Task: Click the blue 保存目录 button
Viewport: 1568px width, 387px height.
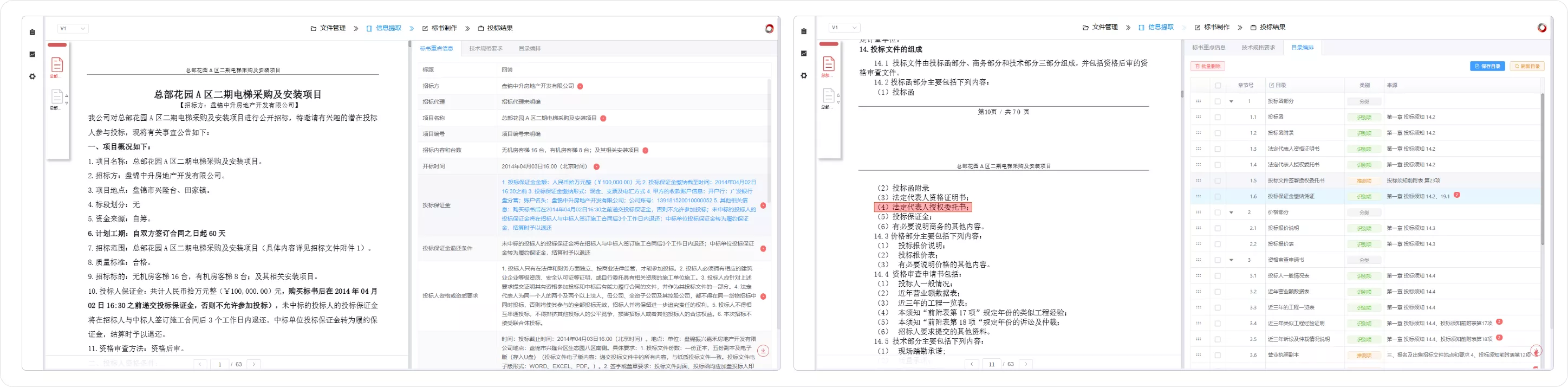Action: click(1487, 66)
